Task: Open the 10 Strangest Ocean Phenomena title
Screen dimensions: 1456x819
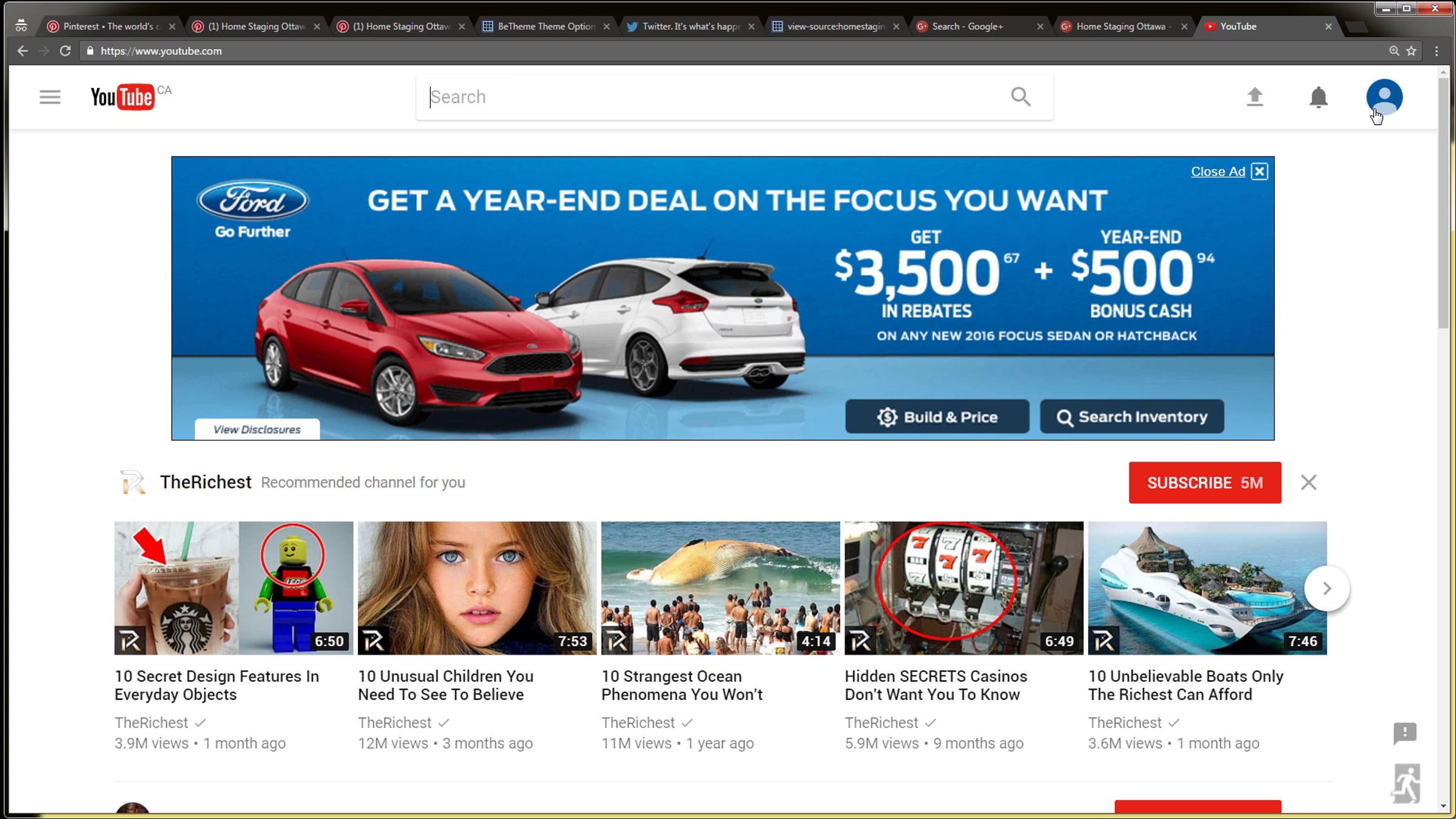Action: point(682,686)
